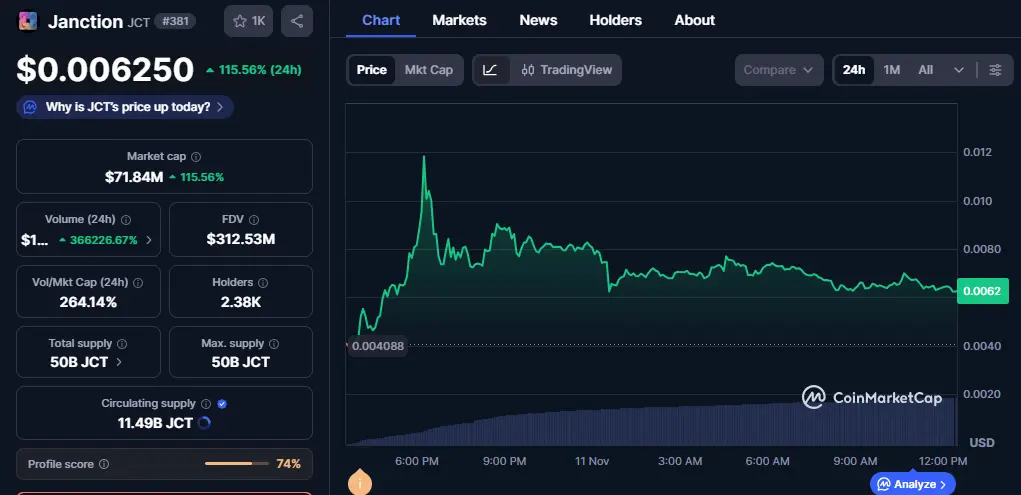Open the Markets tab
Viewport: 1021px width, 495px height.
point(459,20)
